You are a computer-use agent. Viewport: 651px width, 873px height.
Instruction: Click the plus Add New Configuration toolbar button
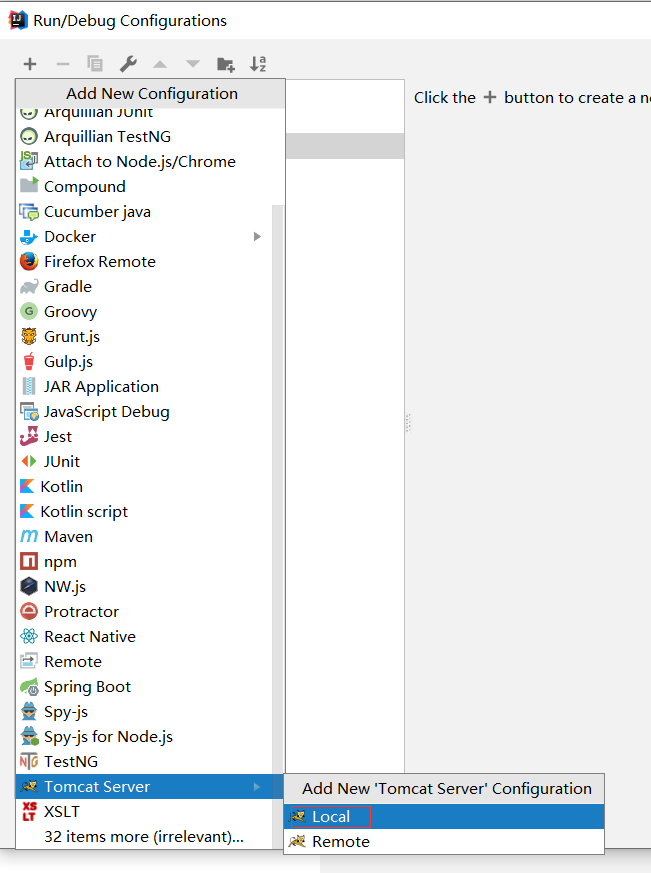(30, 64)
